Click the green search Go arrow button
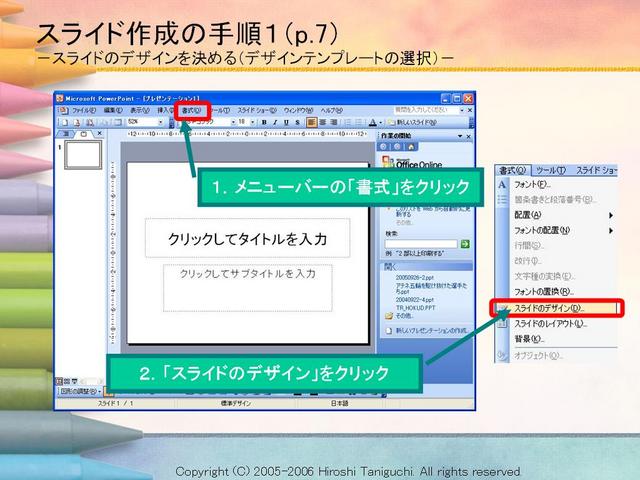640x480 pixels. pos(465,244)
